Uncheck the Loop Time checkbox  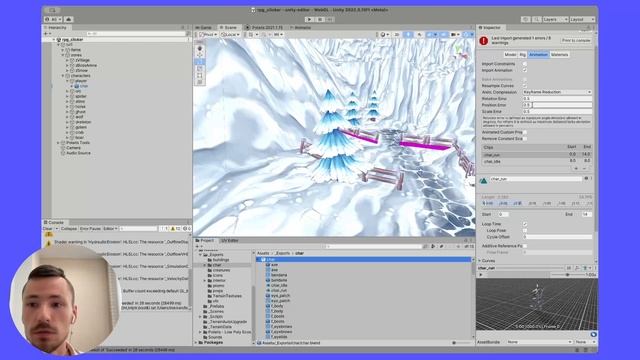[525, 224]
